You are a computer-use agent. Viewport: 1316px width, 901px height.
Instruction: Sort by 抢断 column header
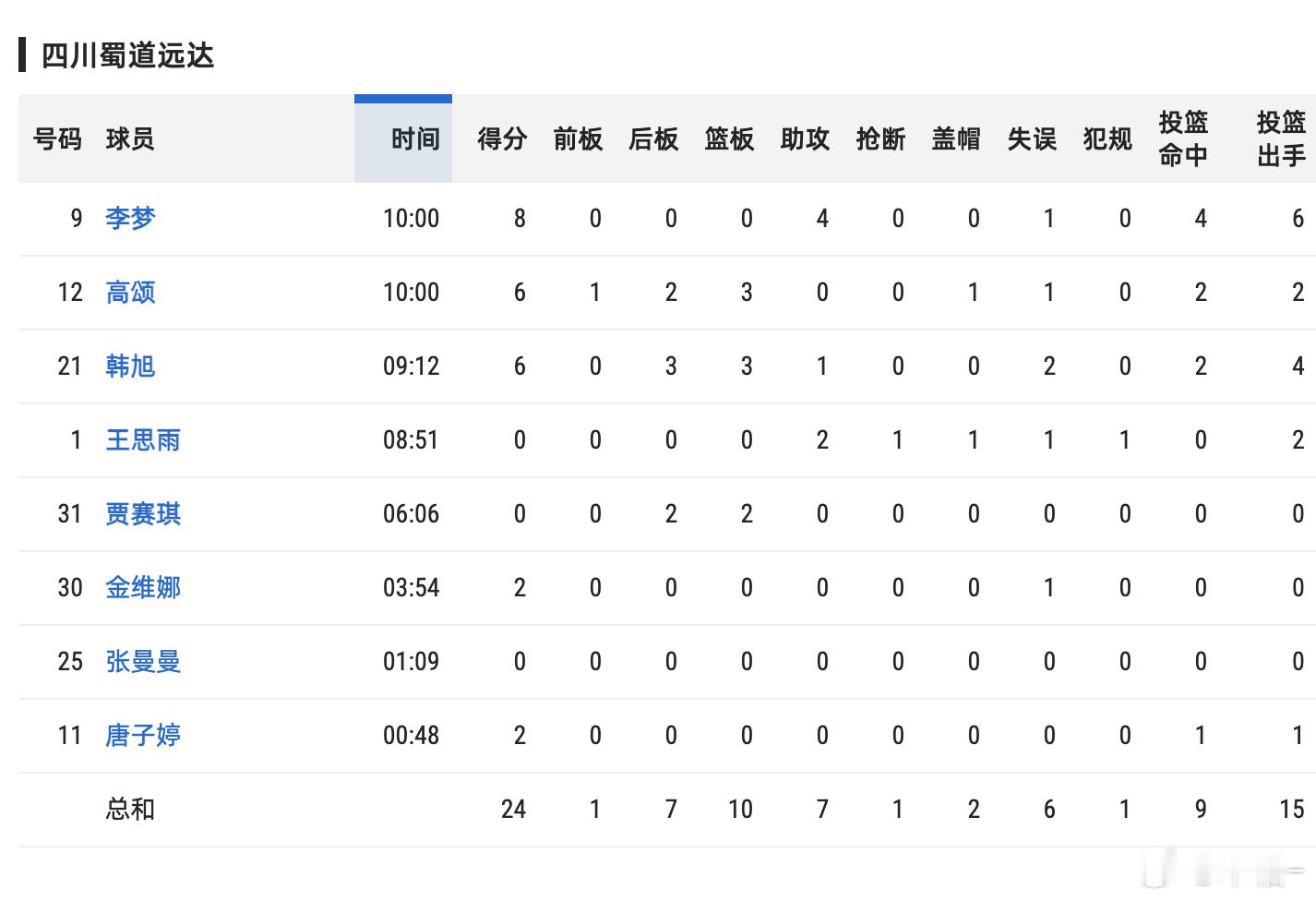tap(880, 139)
